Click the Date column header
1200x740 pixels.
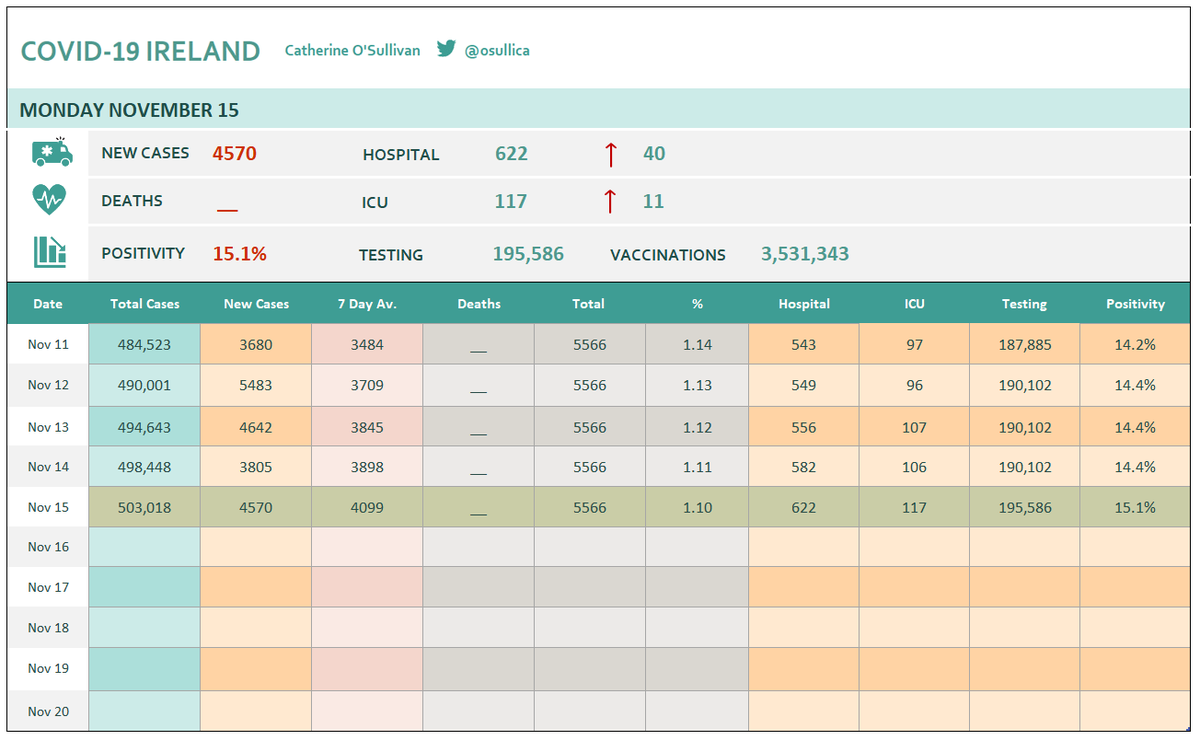point(48,304)
